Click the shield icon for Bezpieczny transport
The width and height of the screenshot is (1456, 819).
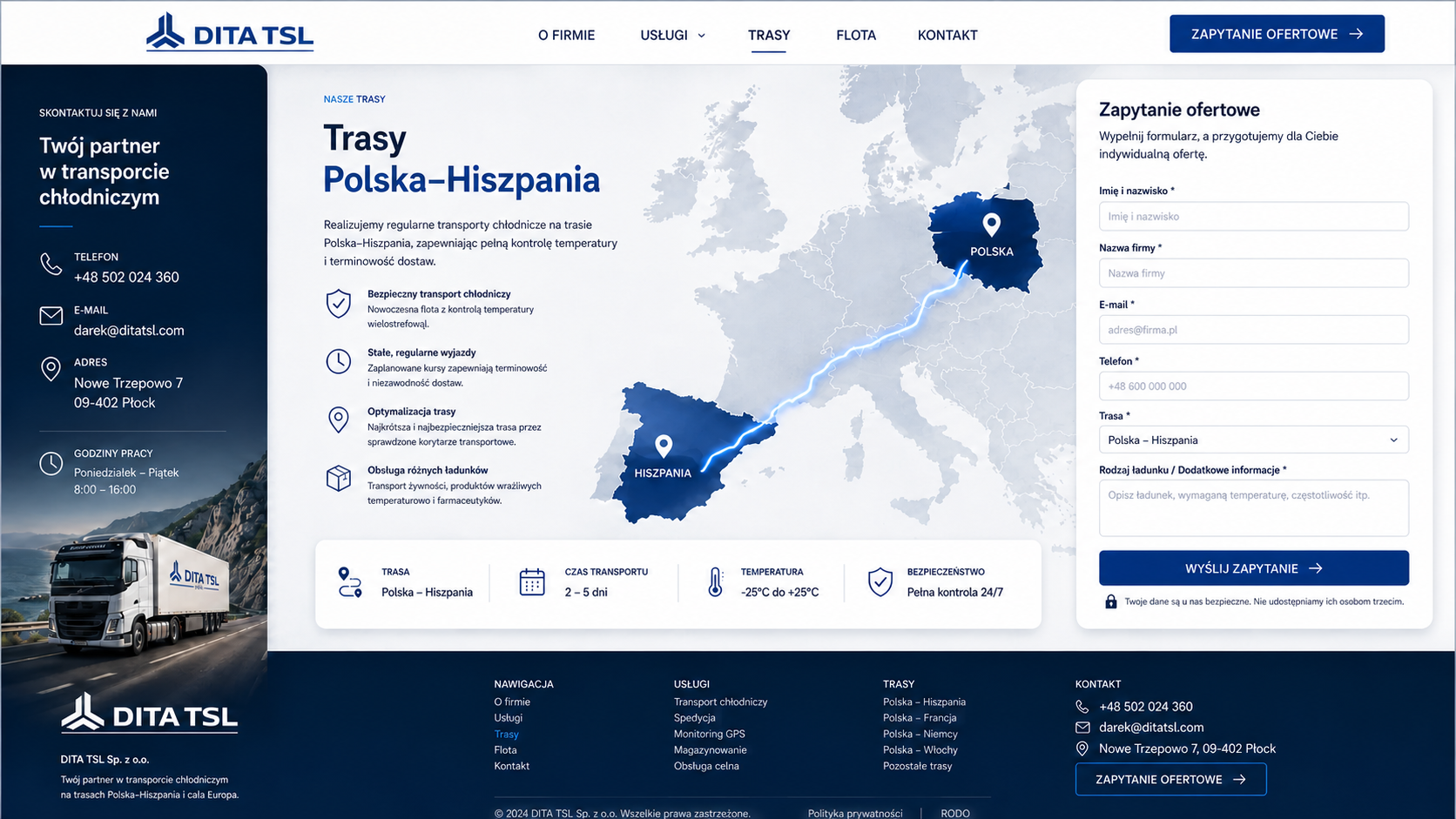(339, 303)
